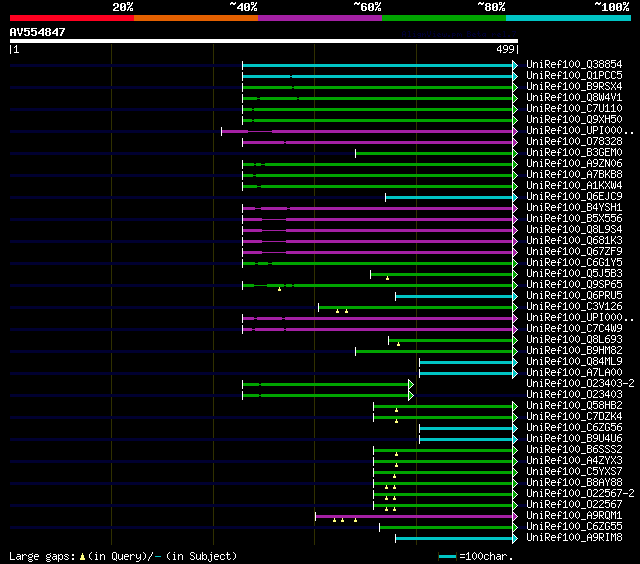
Task: Click on UniRef100_Q6EJC9
Action: (x=574, y=197)
